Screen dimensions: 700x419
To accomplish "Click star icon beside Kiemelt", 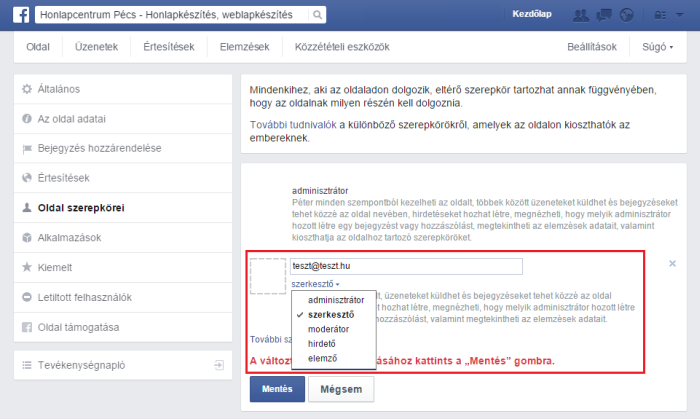I will click(27, 267).
